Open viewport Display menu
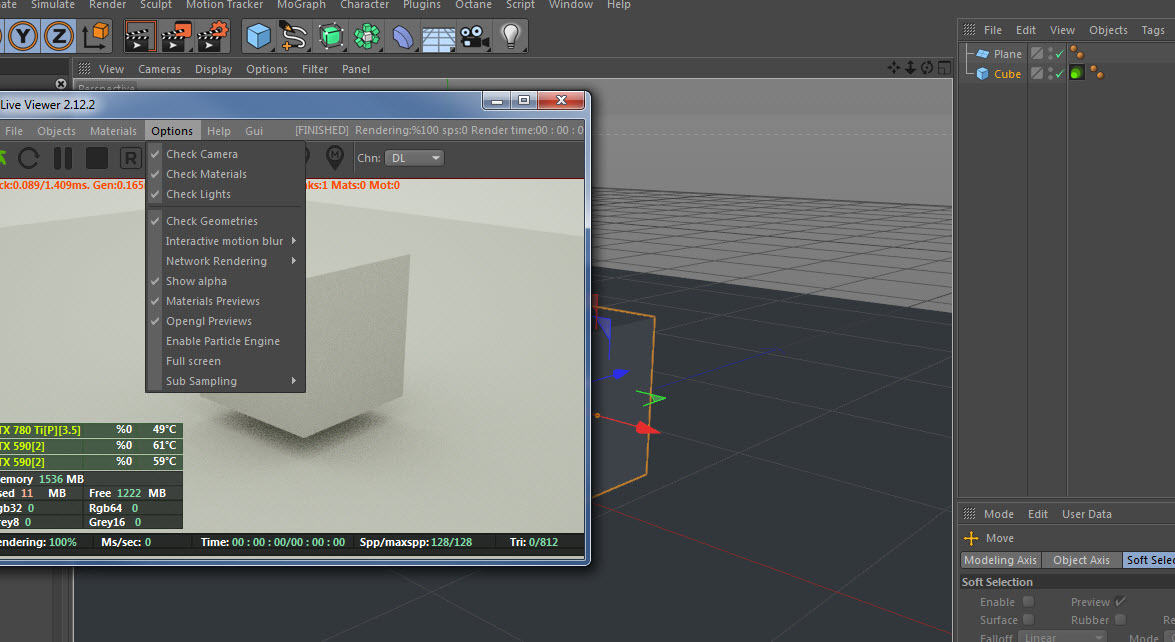1175x642 pixels. (214, 69)
